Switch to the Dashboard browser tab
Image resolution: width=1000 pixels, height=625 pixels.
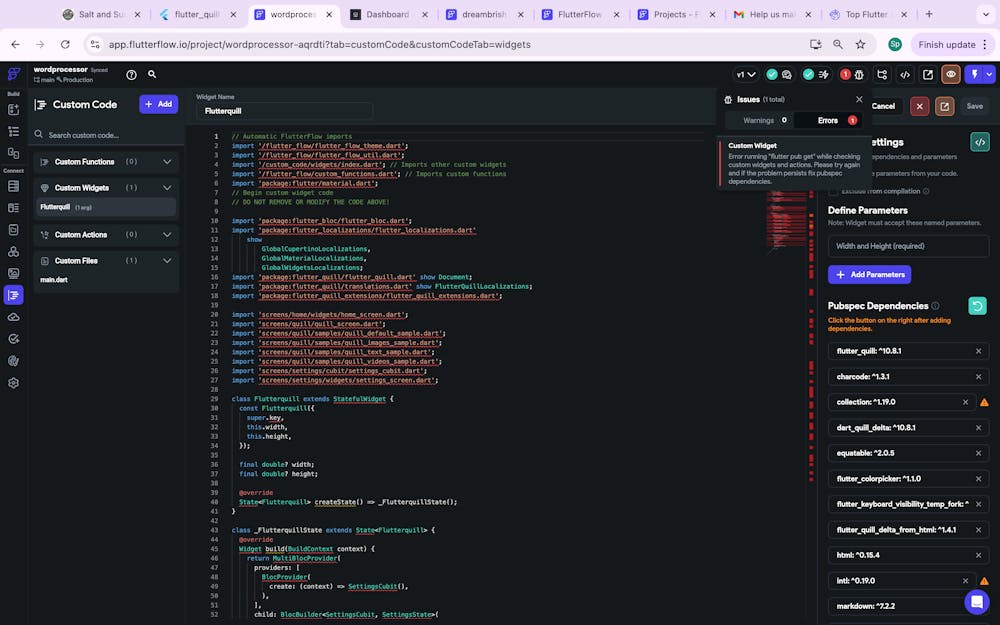point(388,14)
